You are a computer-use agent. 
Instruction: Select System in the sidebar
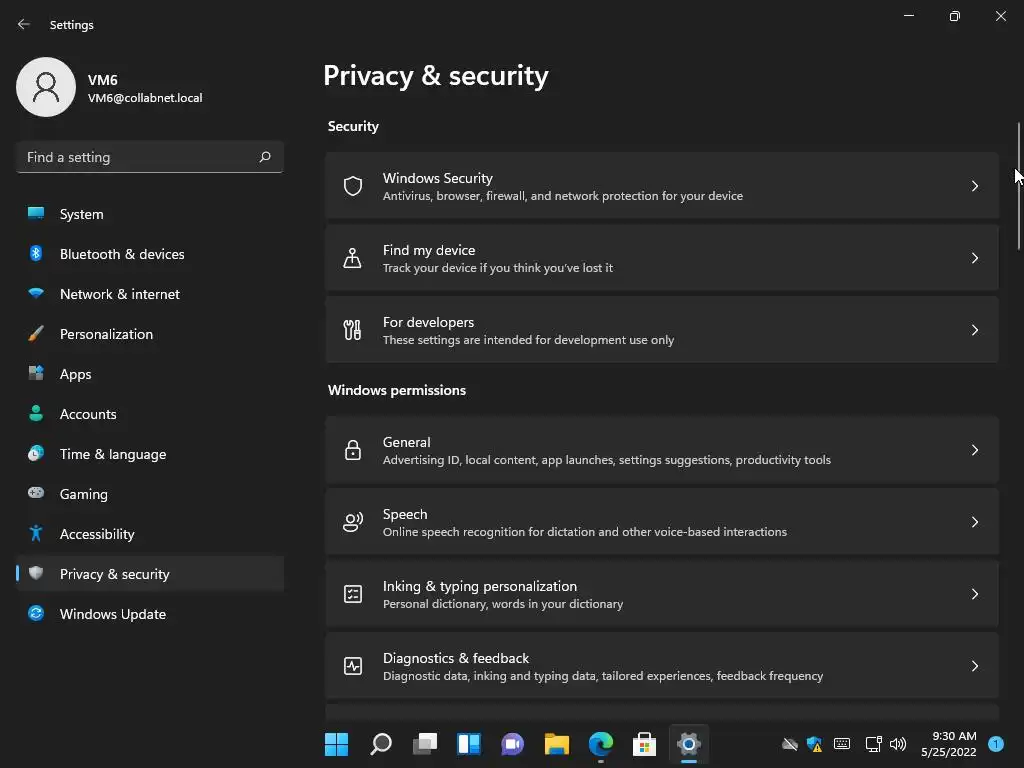pos(150,214)
